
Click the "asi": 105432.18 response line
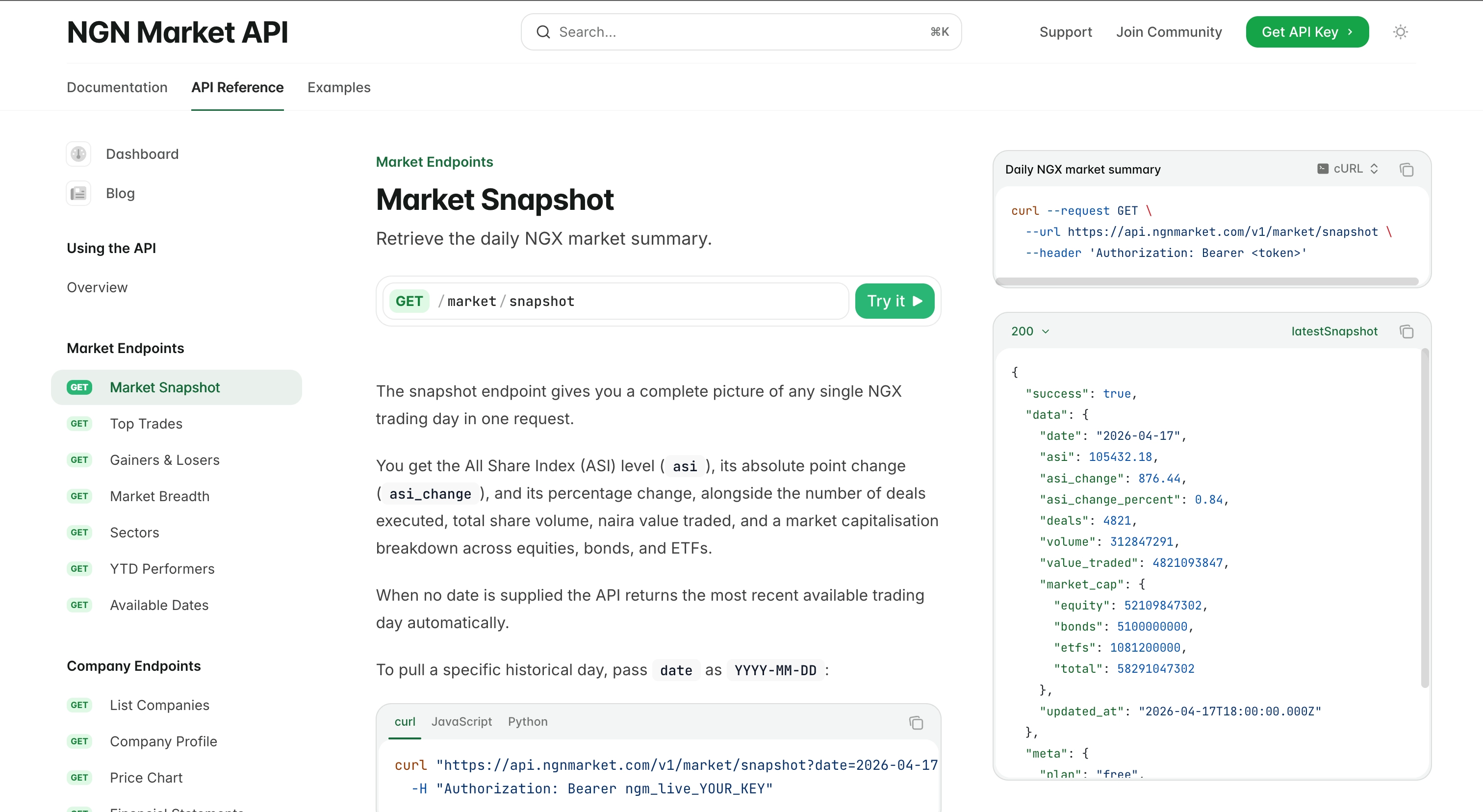[x=1098, y=457]
